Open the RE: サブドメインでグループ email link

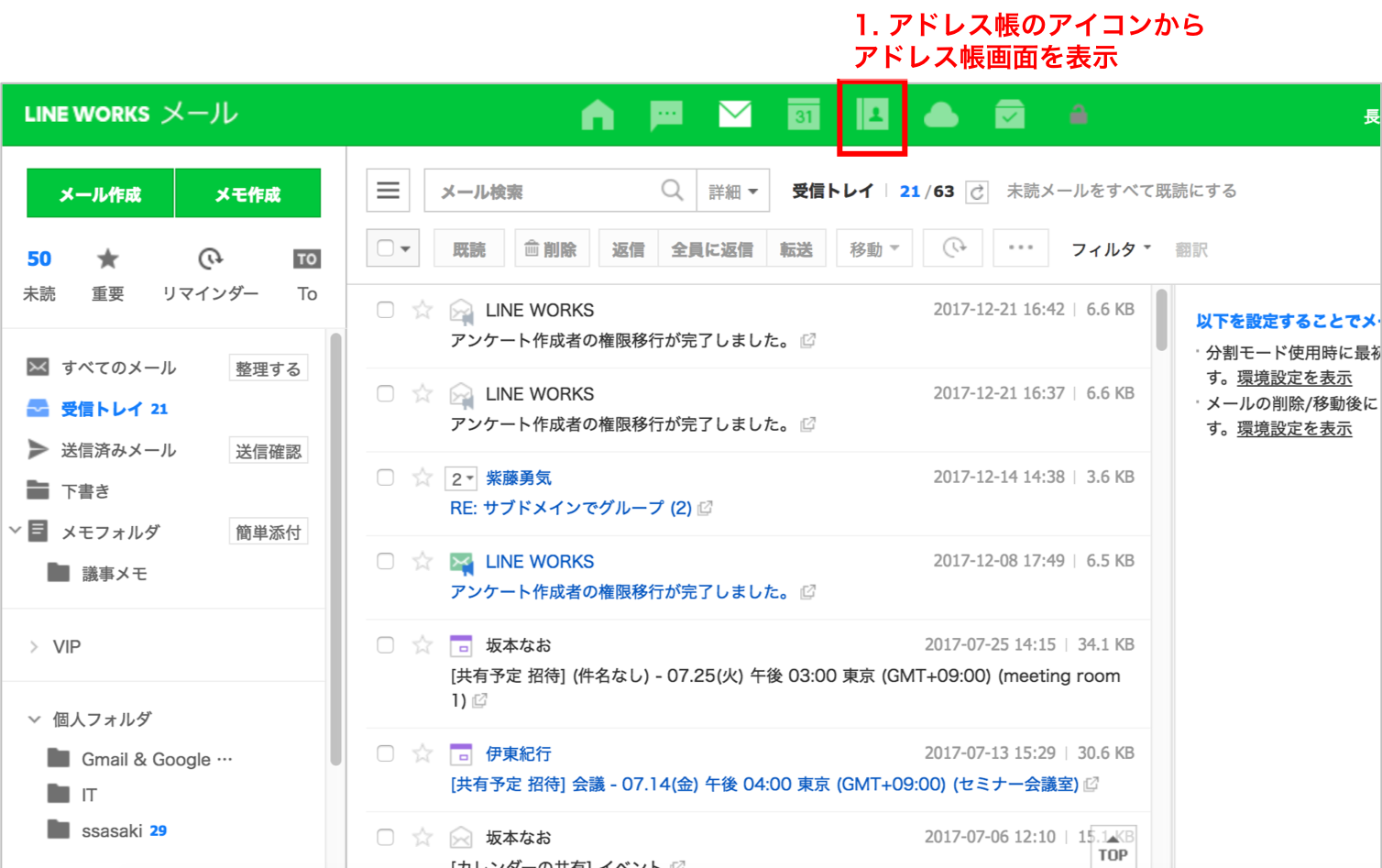(x=570, y=508)
